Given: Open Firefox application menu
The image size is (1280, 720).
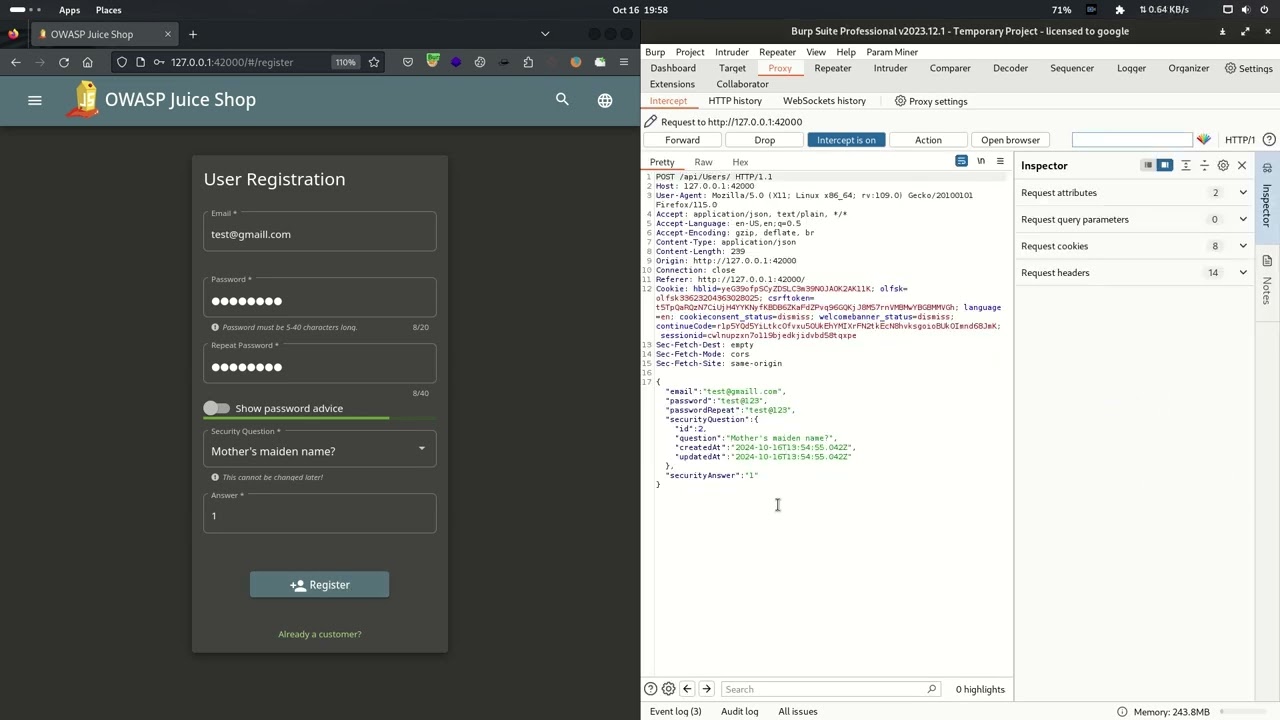Looking at the screenshot, I should (x=624, y=62).
